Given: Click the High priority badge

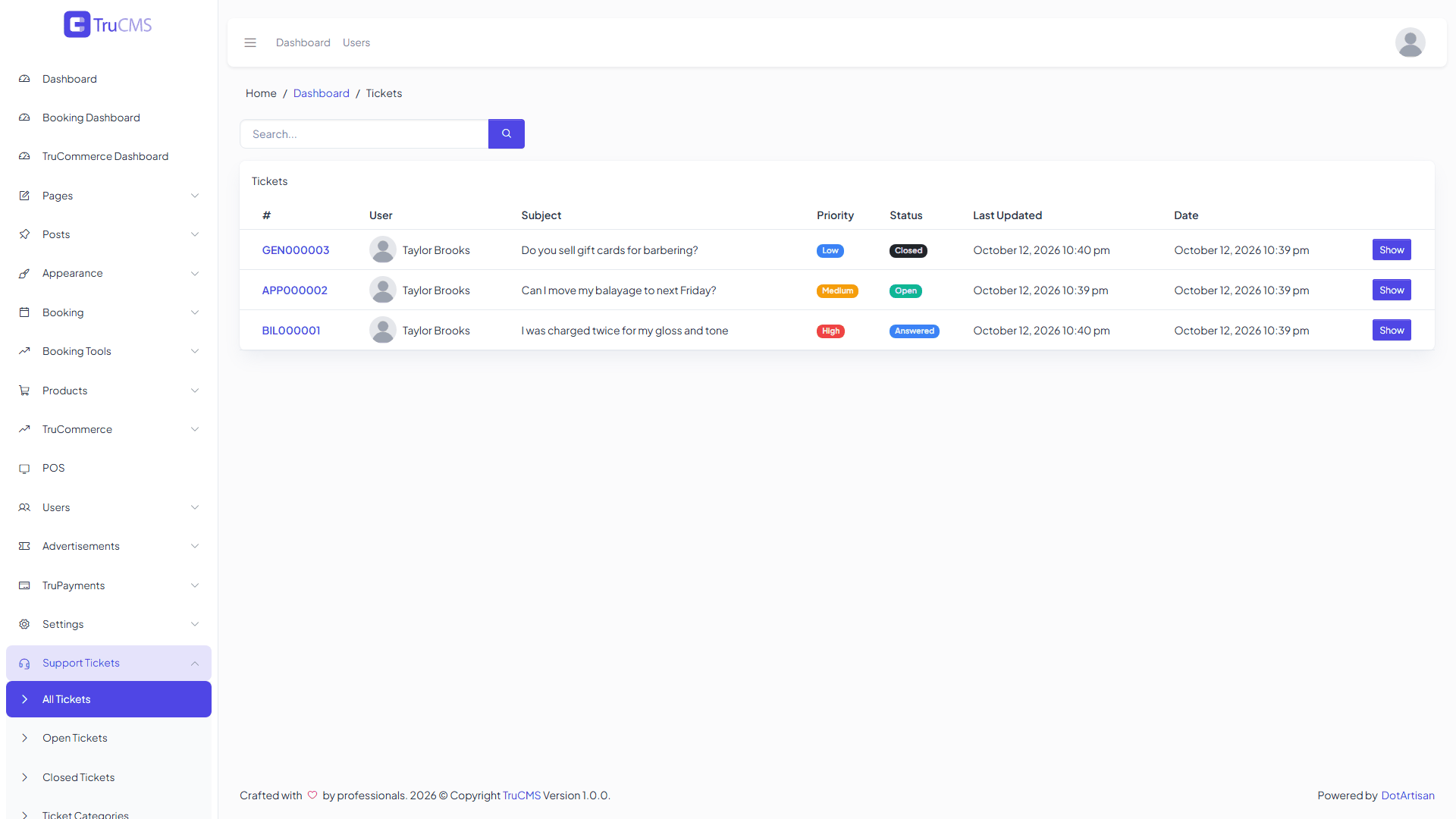Looking at the screenshot, I should pyautogui.click(x=830, y=331).
